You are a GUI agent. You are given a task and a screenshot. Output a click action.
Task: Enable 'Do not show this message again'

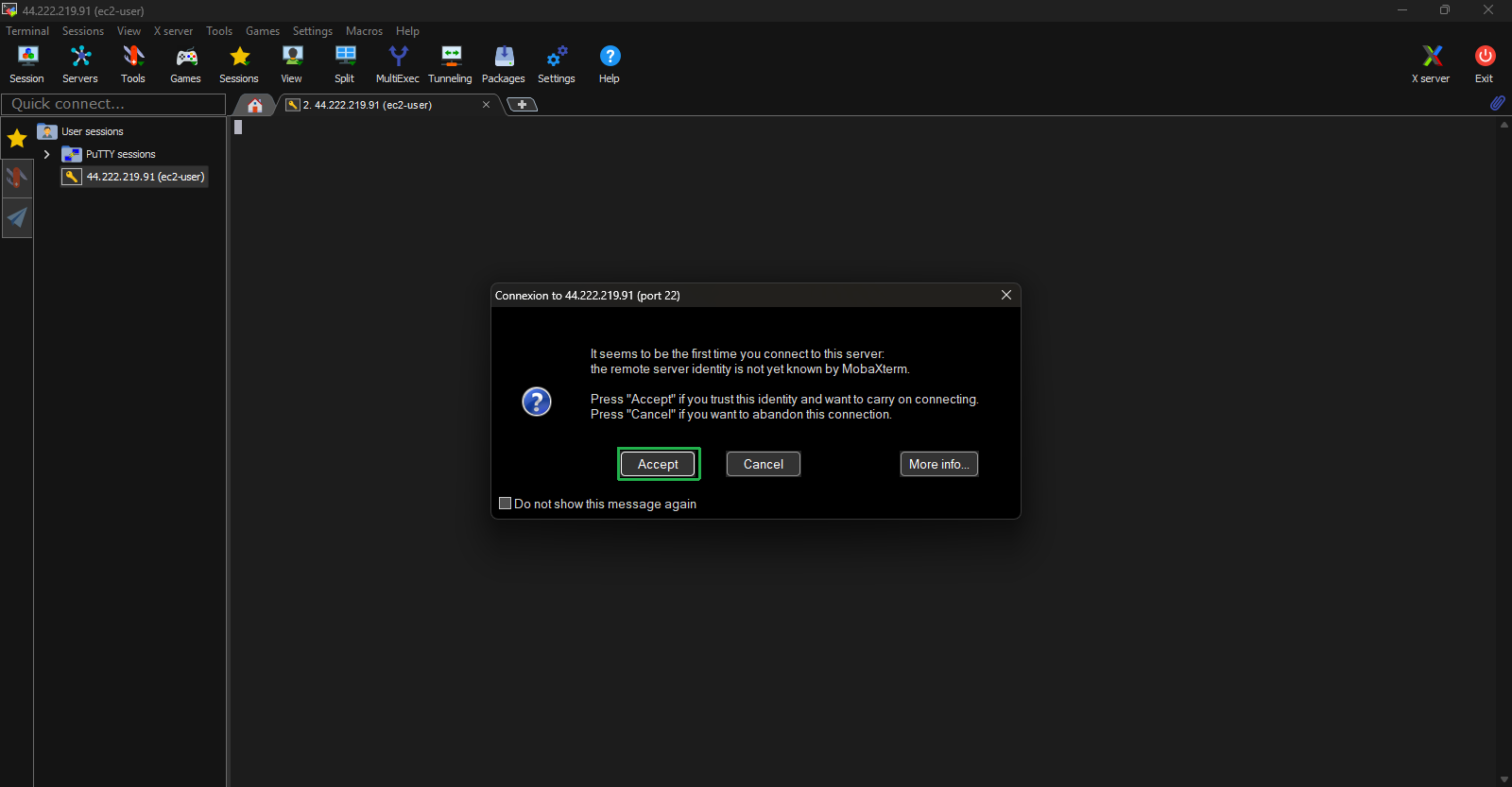[x=506, y=504]
